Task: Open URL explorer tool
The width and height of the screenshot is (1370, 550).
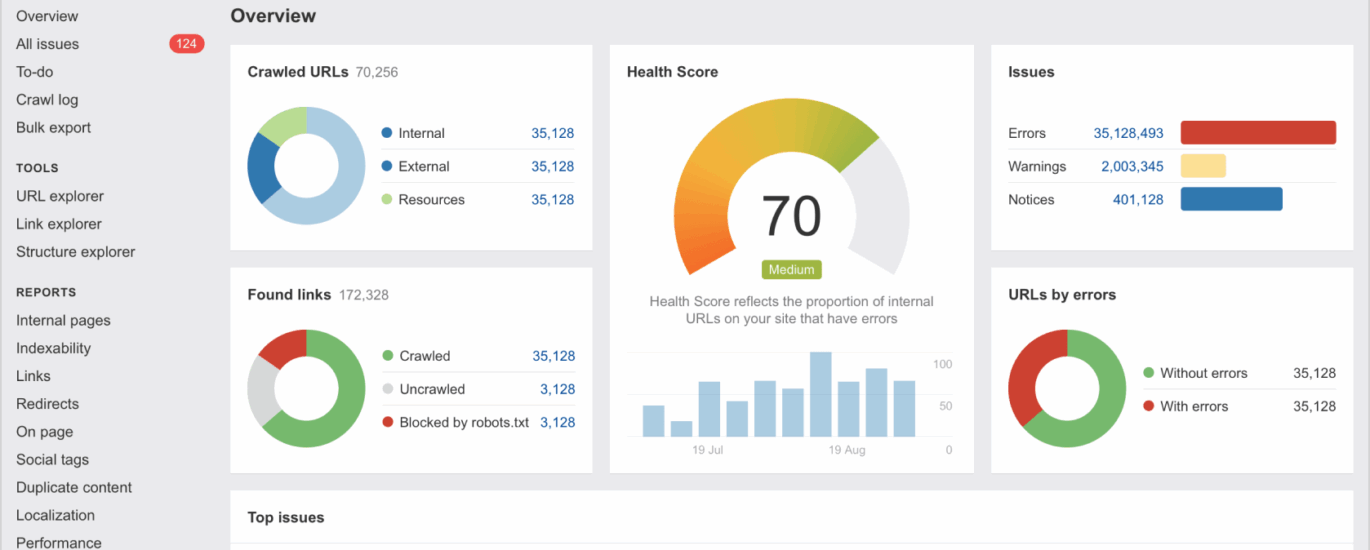Action: (x=60, y=196)
